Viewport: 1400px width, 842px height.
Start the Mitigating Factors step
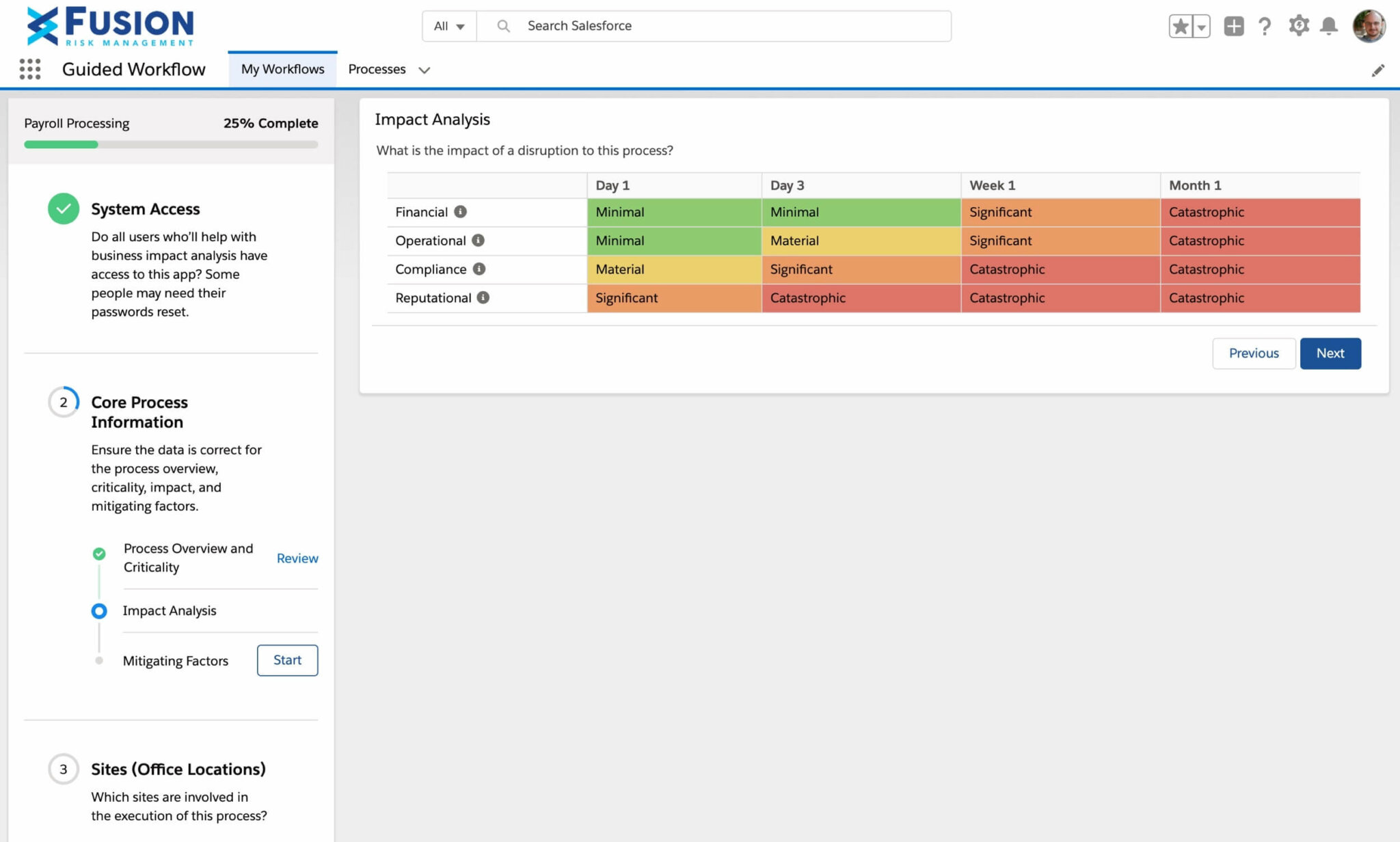pyautogui.click(x=286, y=660)
